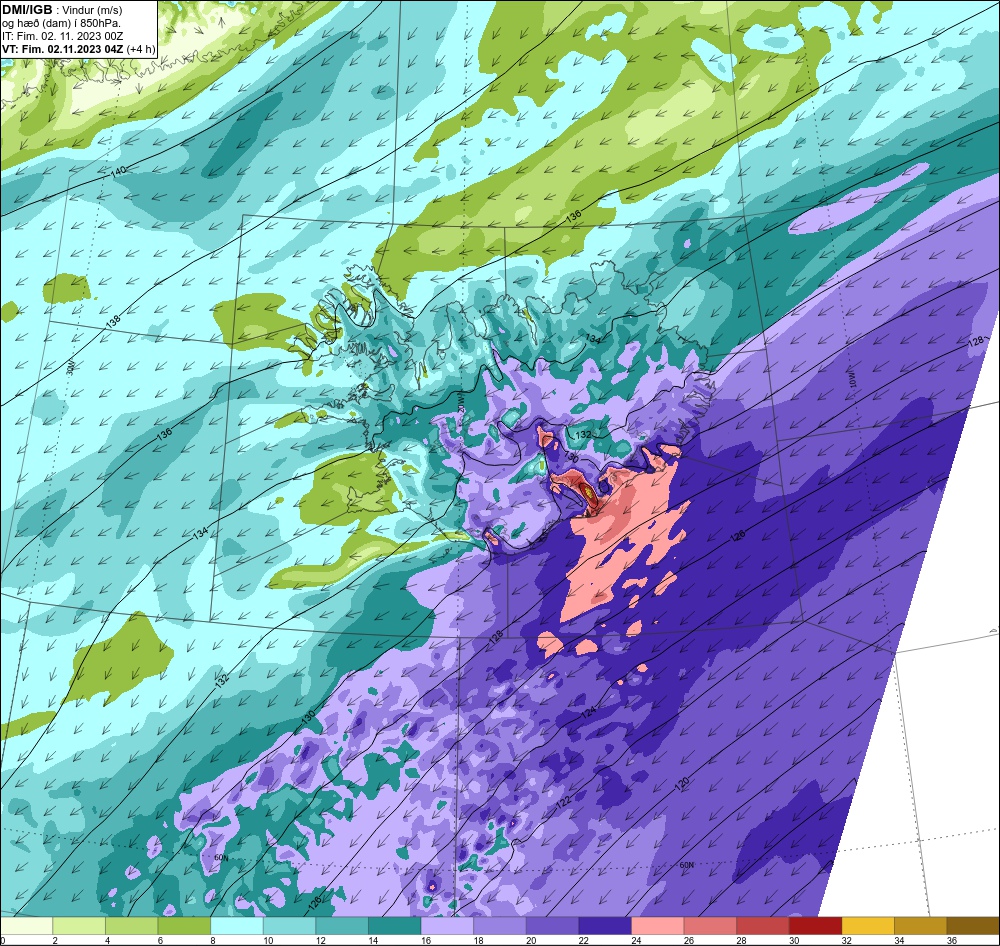Select the 20–22 m/s purple legend swatch
This screenshot has width=1000, height=946.
pyautogui.click(x=553, y=926)
